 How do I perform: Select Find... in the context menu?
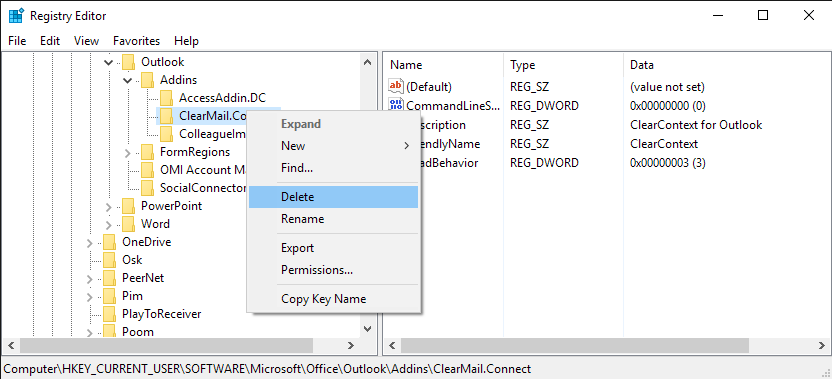[333, 168]
